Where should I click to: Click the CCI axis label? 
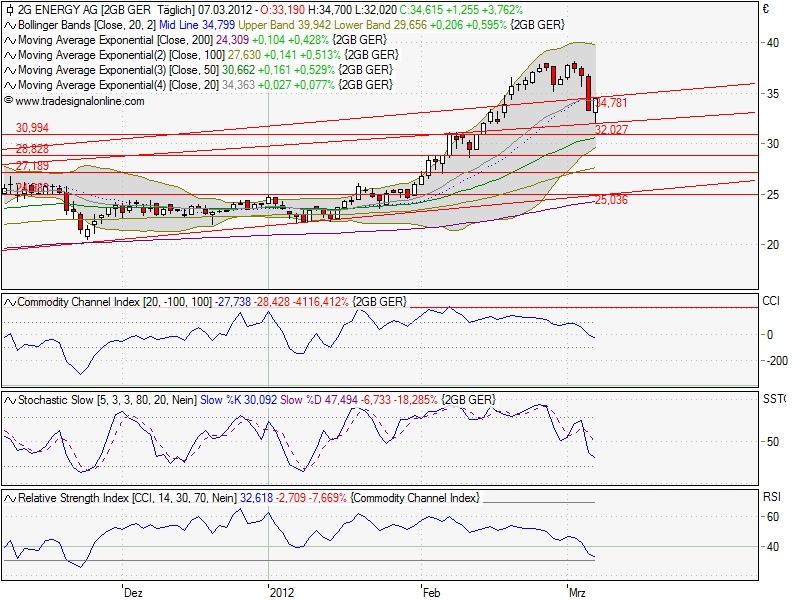(x=771, y=300)
